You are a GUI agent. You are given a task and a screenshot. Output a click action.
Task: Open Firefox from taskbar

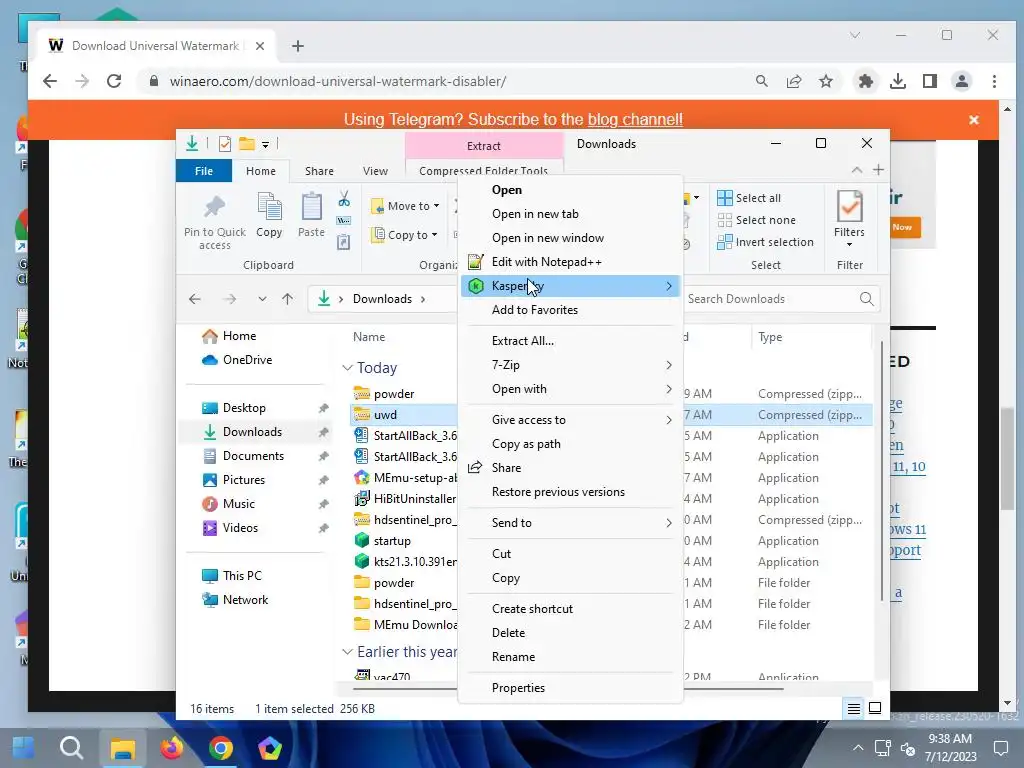pos(172,748)
